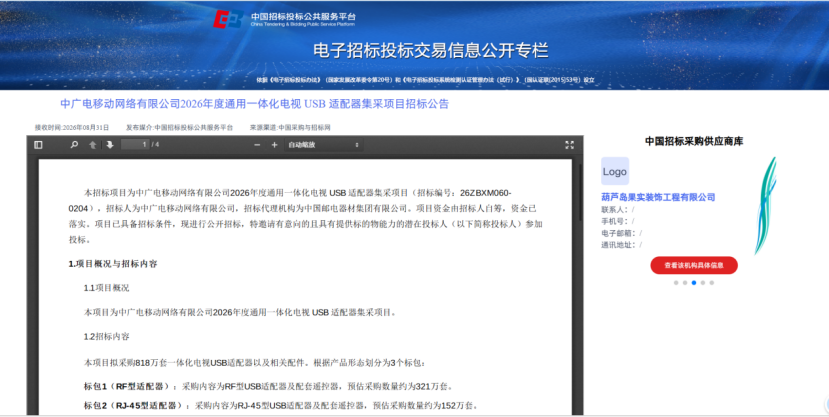Screen dimensions: 829x417
Task: Click subsection 1.2招标内容
Action: tap(106, 337)
